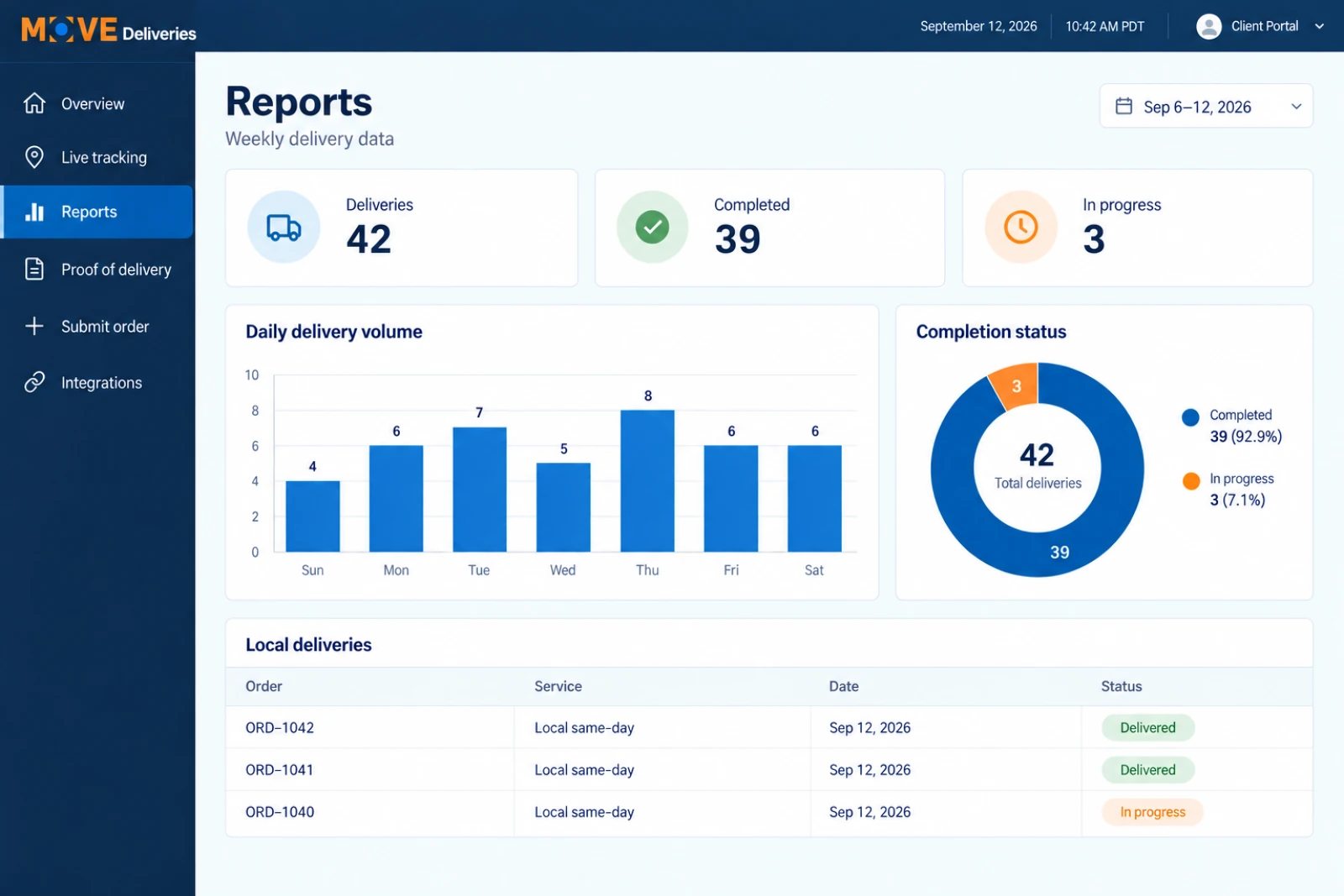Click the Integrations link icon
Screen dimensions: 1344x896
coord(34,382)
